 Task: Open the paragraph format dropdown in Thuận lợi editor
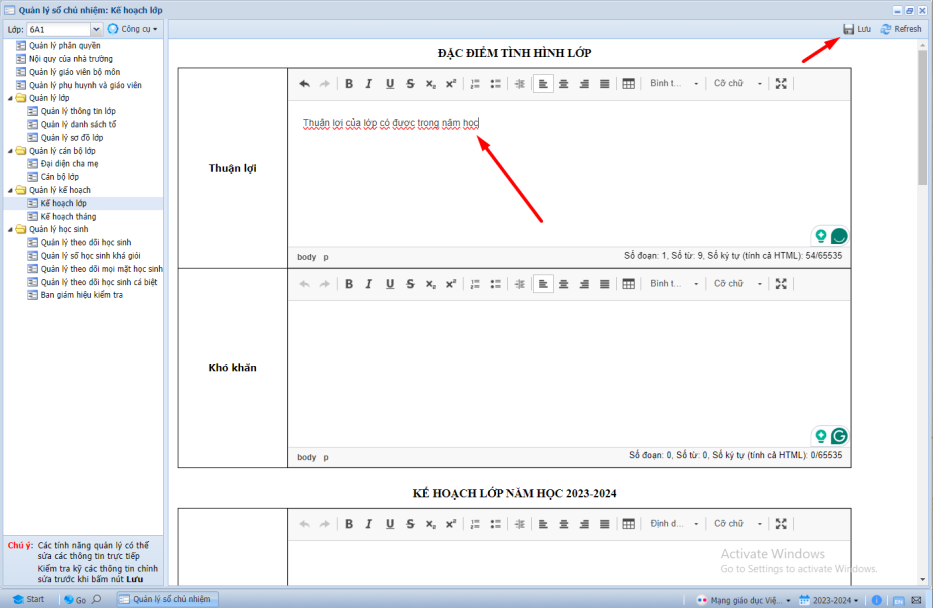coord(674,84)
